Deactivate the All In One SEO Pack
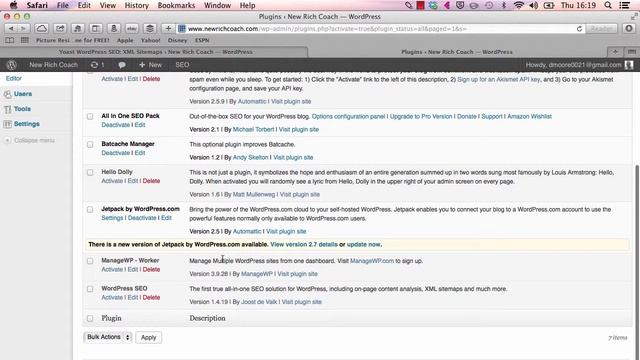Screen dimensions: 640x360 (116, 125)
